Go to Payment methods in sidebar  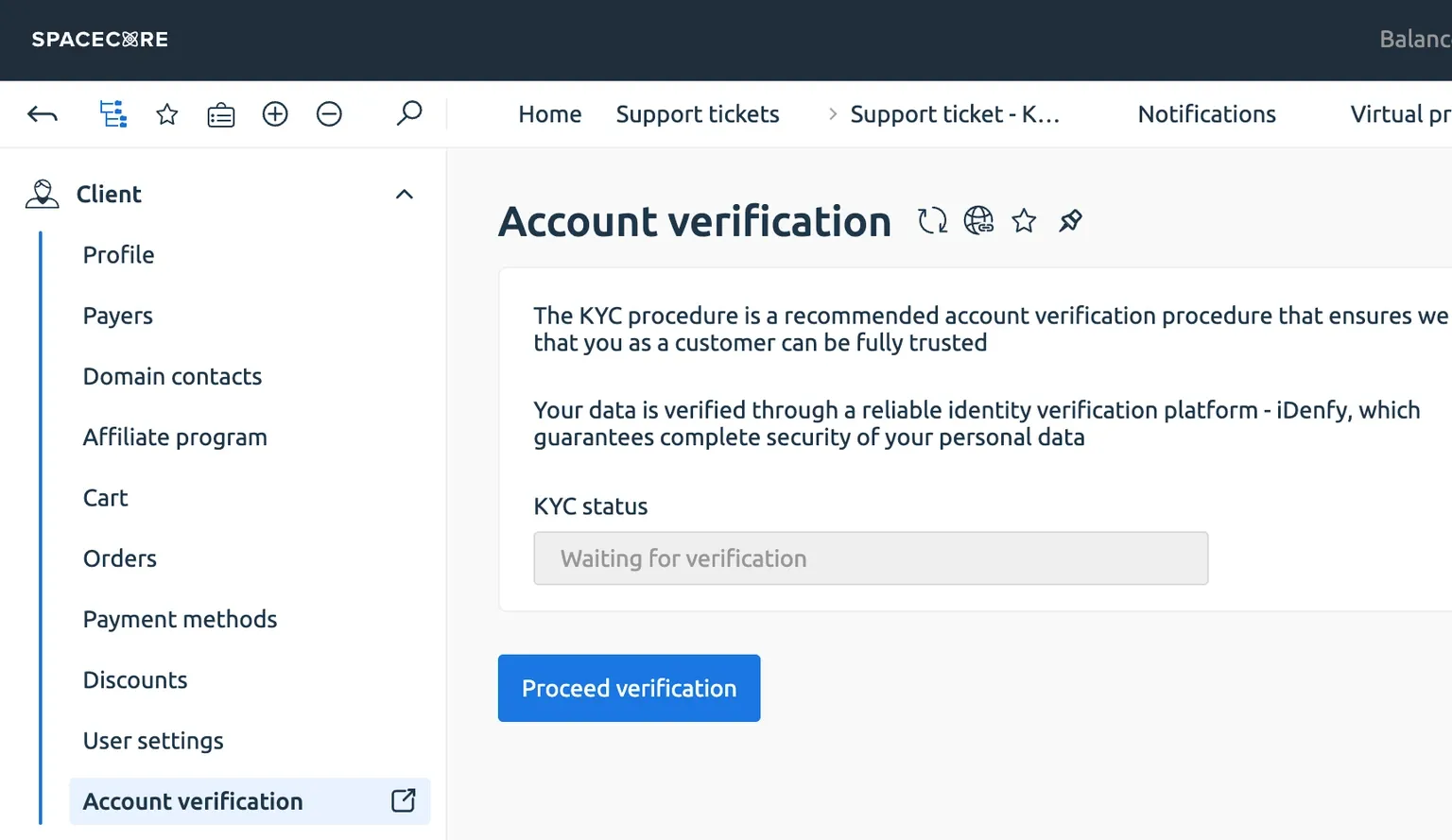point(180,619)
